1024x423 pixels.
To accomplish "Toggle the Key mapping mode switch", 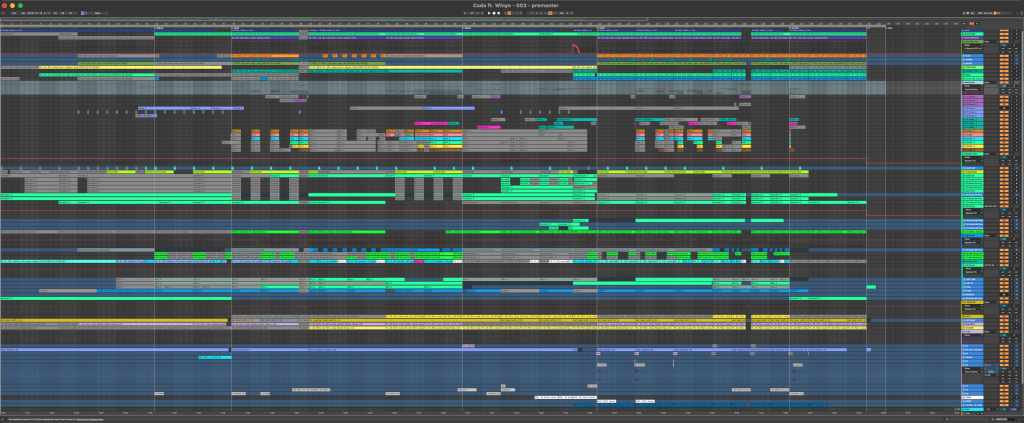I will (x=972, y=13).
